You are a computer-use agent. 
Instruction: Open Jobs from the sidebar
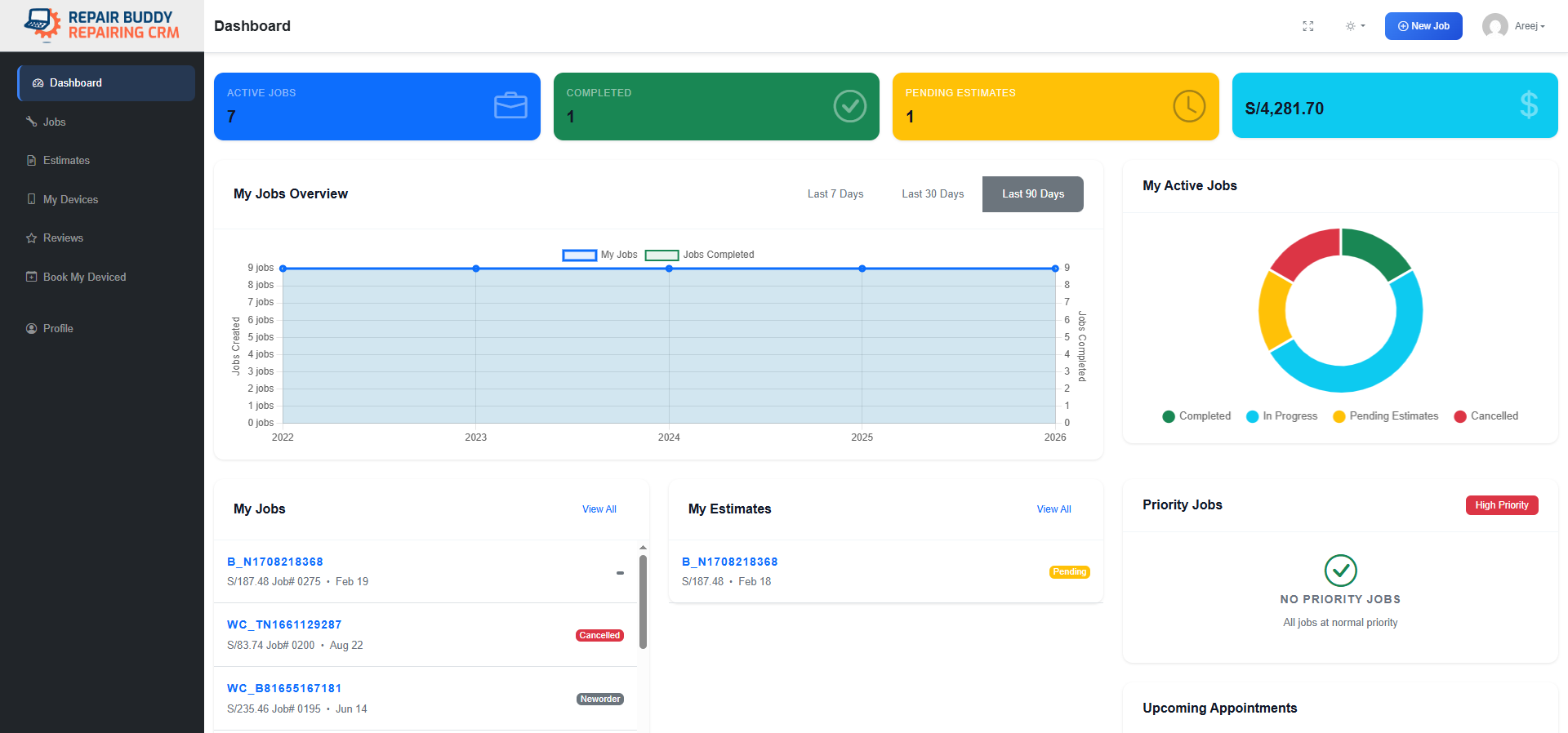point(54,122)
